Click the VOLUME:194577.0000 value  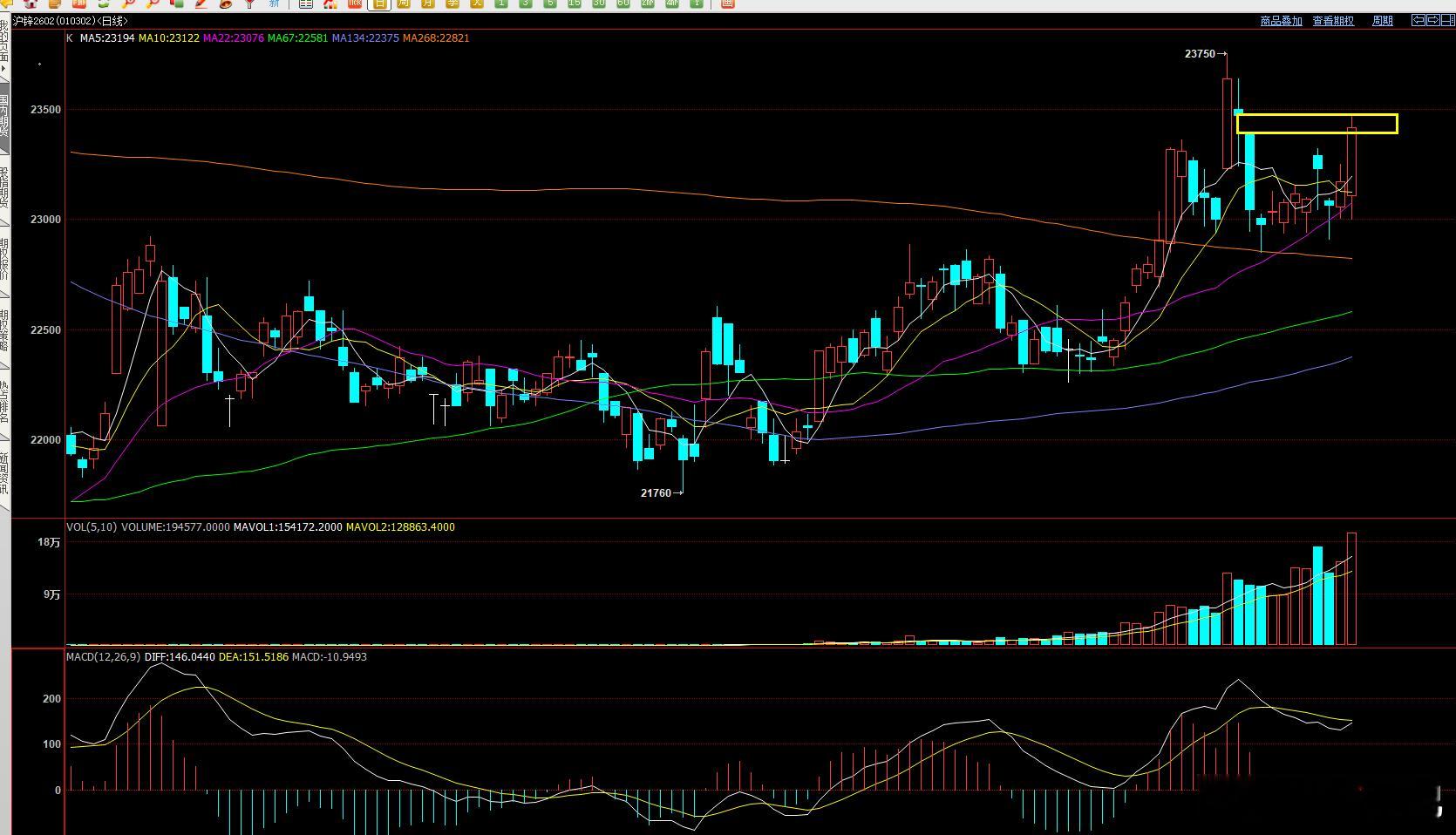pyautogui.click(x=175, y=527)
